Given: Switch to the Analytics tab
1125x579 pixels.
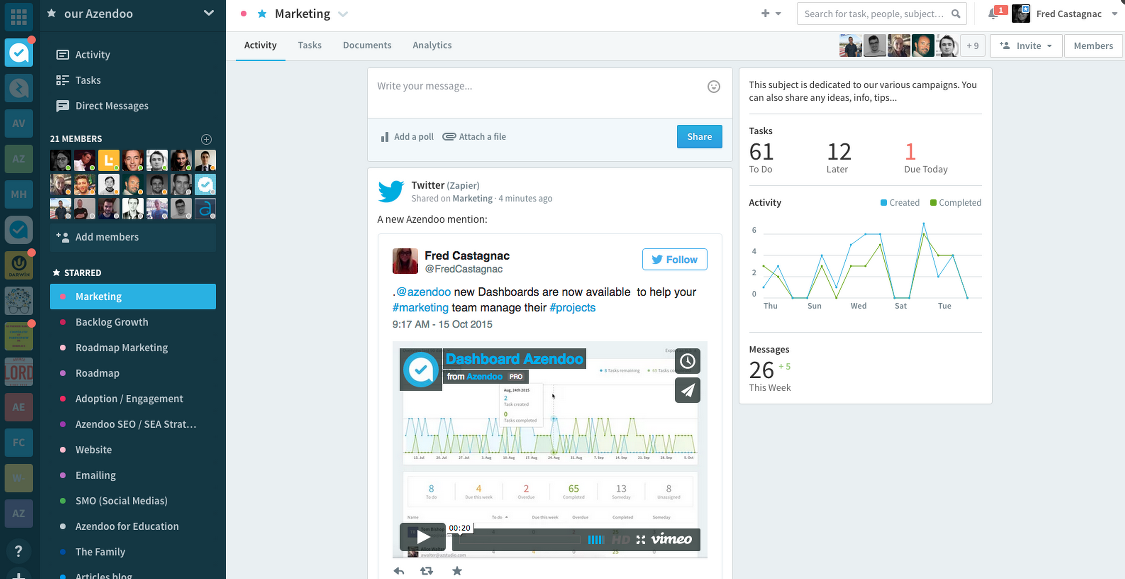Looking at the screenshot, I should 432,45.
